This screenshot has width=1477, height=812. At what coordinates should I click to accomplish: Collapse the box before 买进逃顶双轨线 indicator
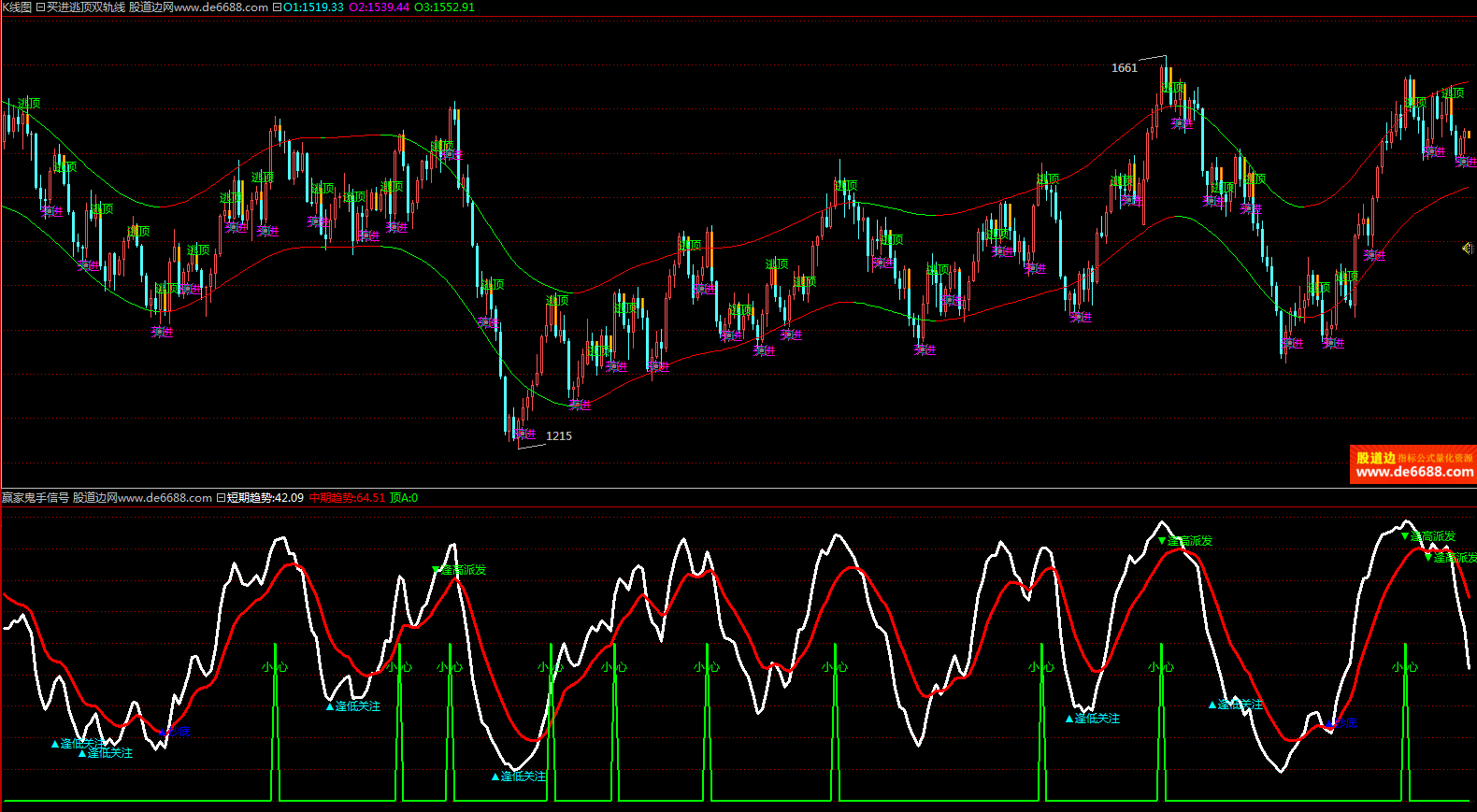[40, 7]
